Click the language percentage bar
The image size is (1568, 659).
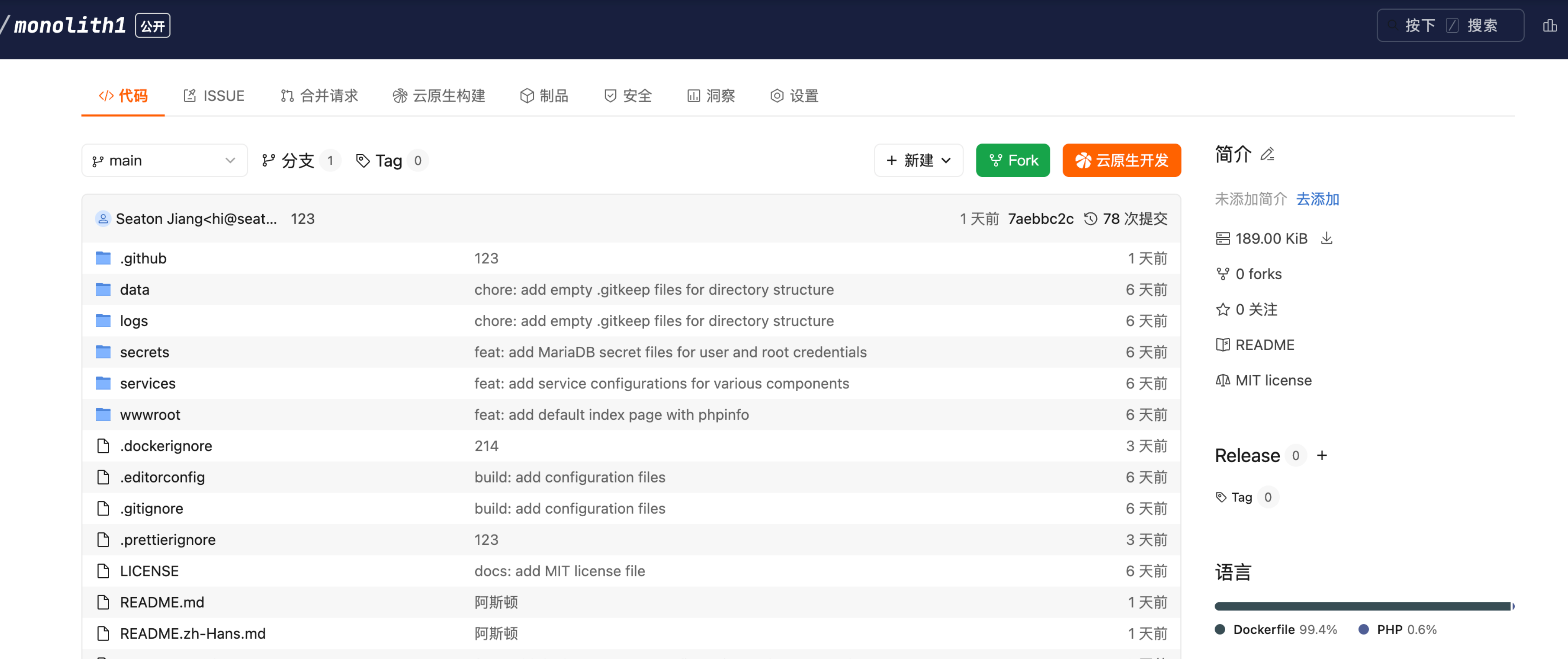[x=1363, y=606]
